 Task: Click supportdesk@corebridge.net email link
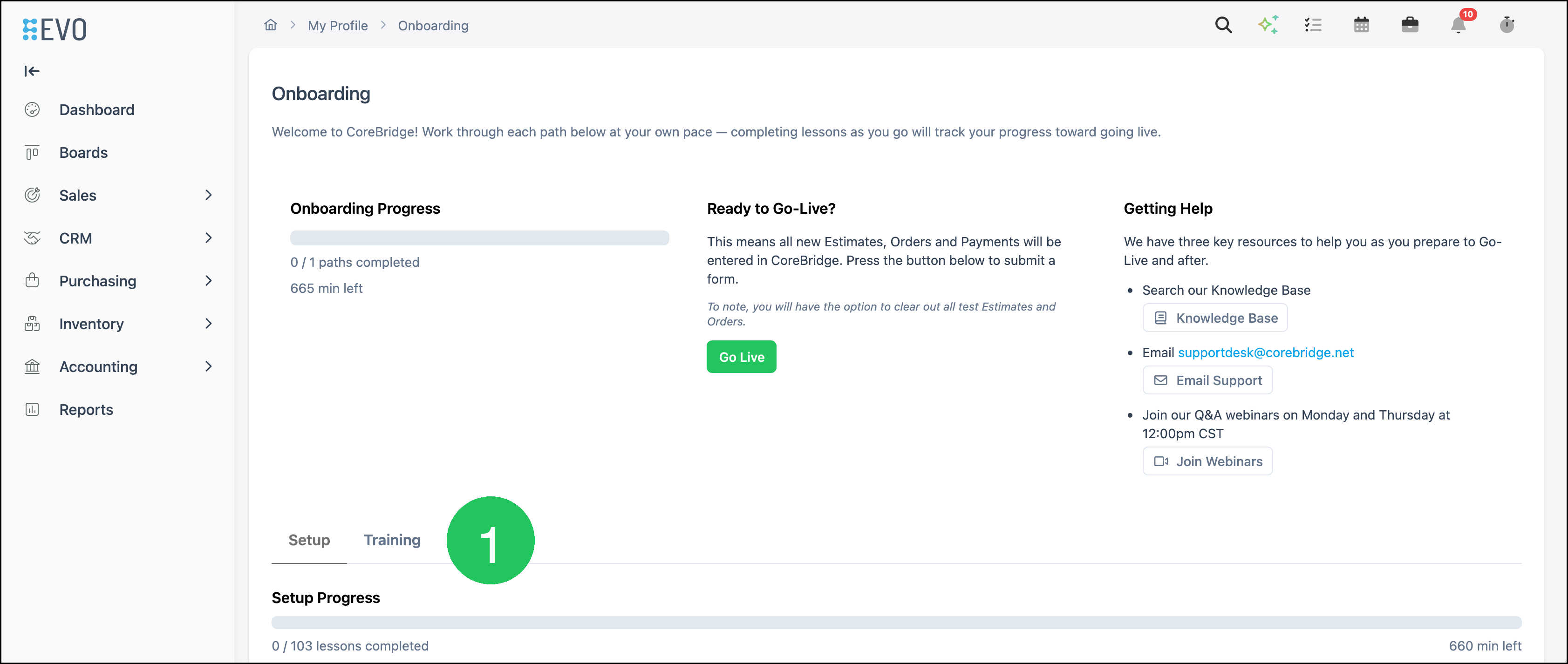pyautogui.click(x=1266, y=352)
